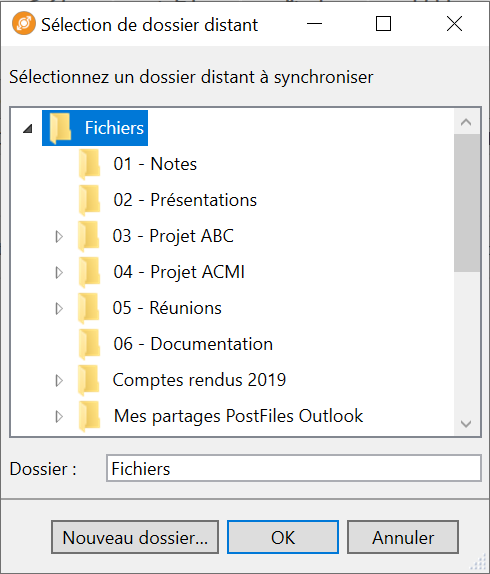
Task: Click the orange sync app icon in title bar
Action: point(24,24)
